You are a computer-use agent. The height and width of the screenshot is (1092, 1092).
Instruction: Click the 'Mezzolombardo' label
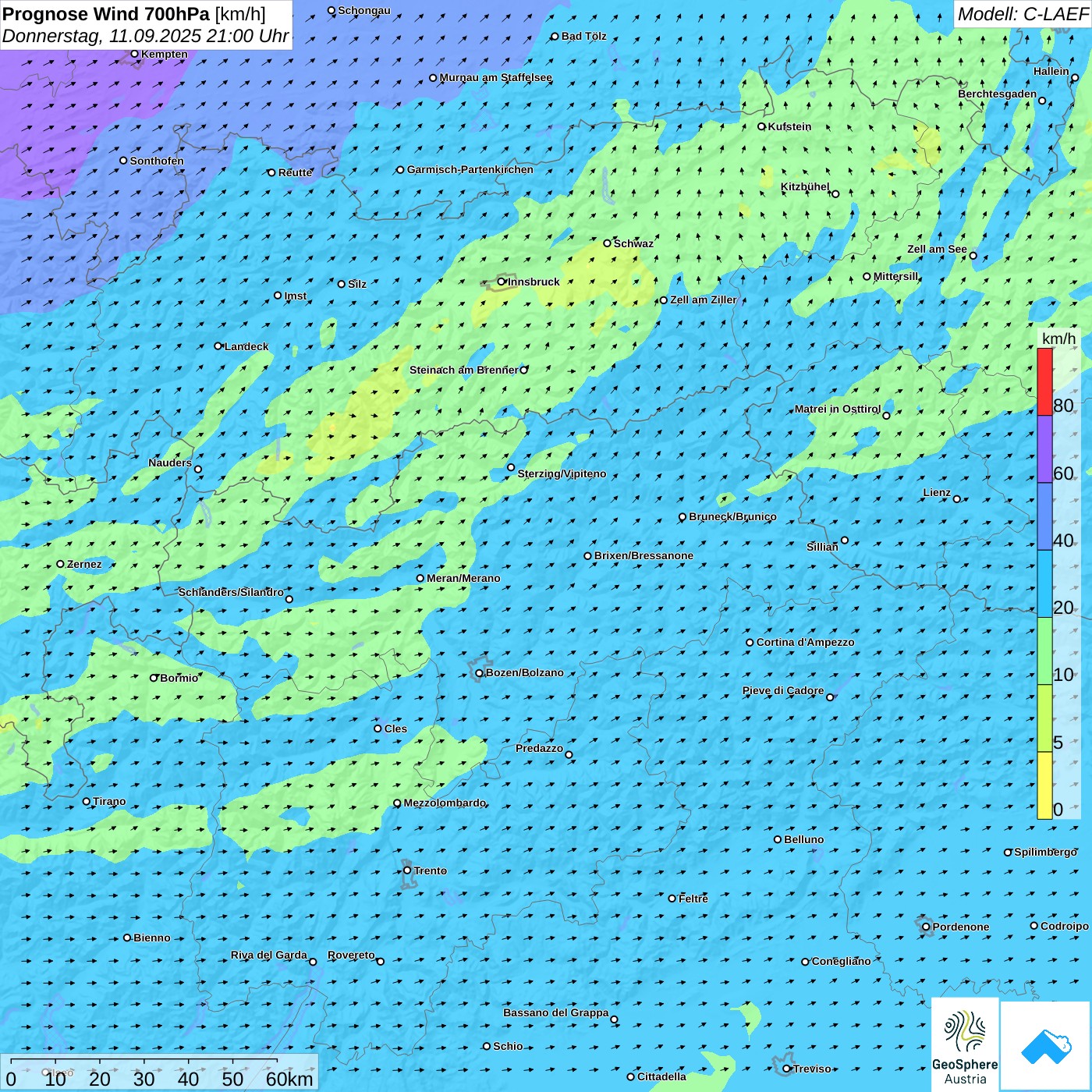point(445,803)
